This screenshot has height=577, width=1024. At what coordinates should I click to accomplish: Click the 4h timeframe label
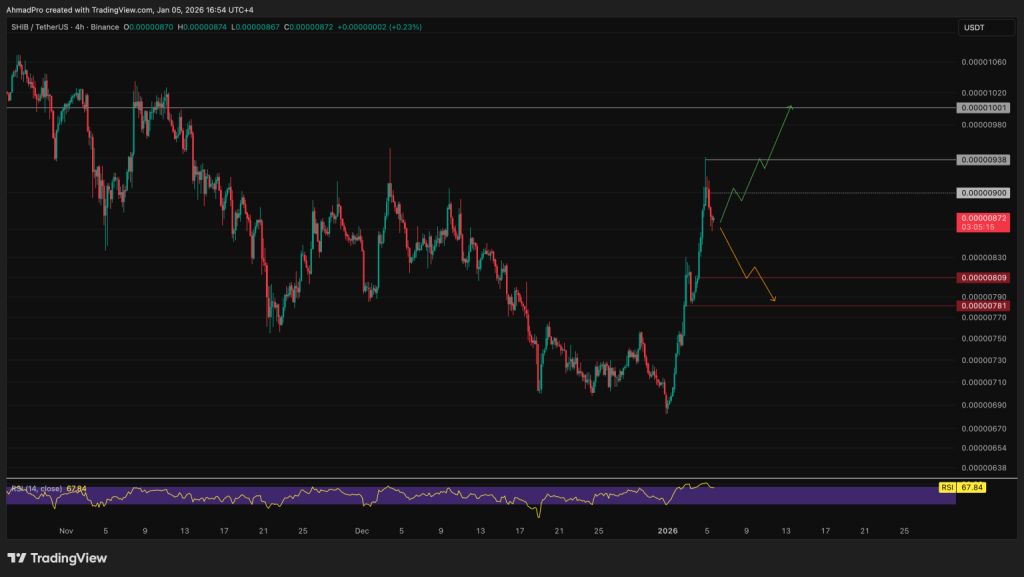(x=78, y=28)
